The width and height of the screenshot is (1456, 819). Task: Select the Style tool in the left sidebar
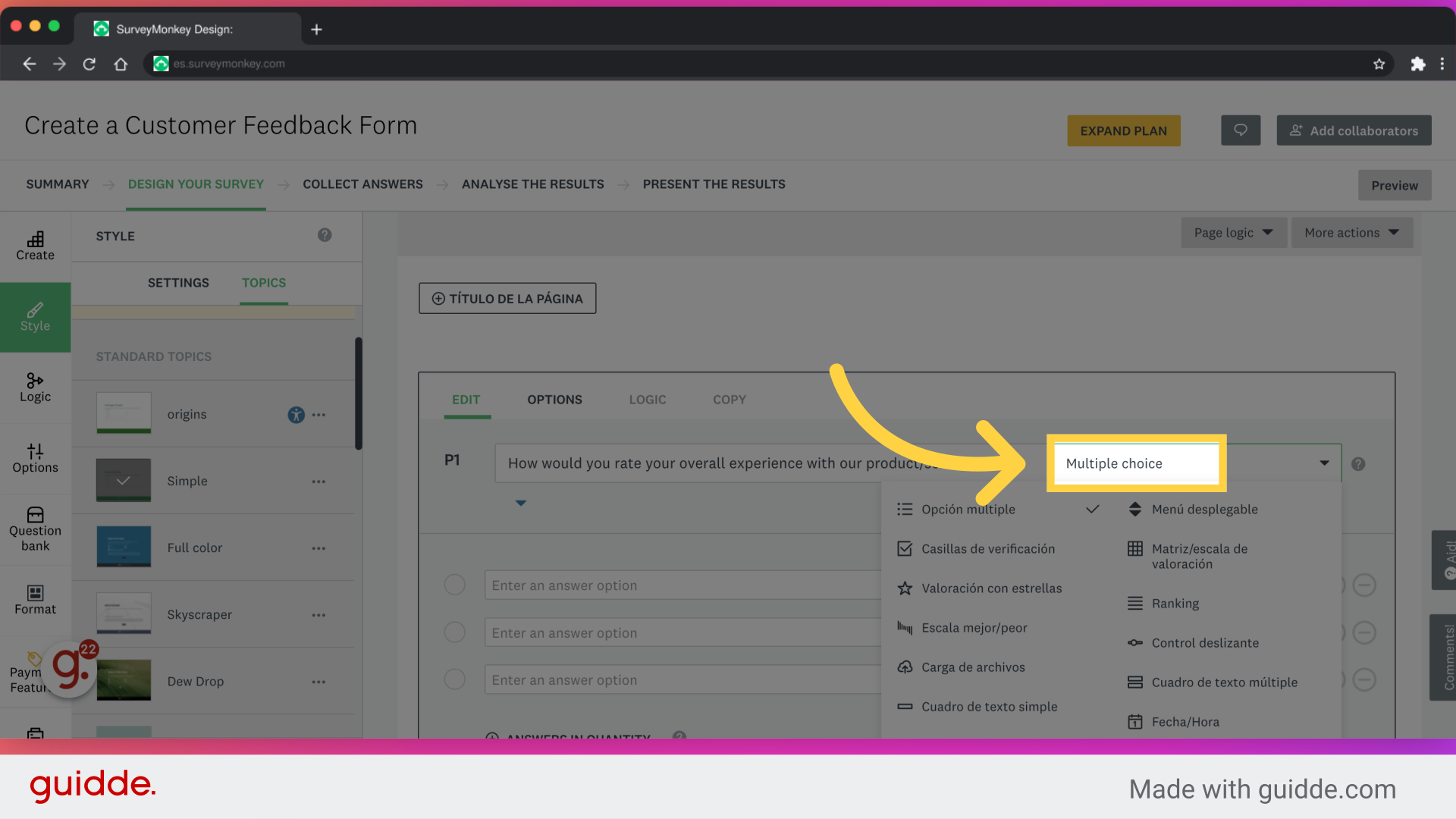[x=35, y=317]
